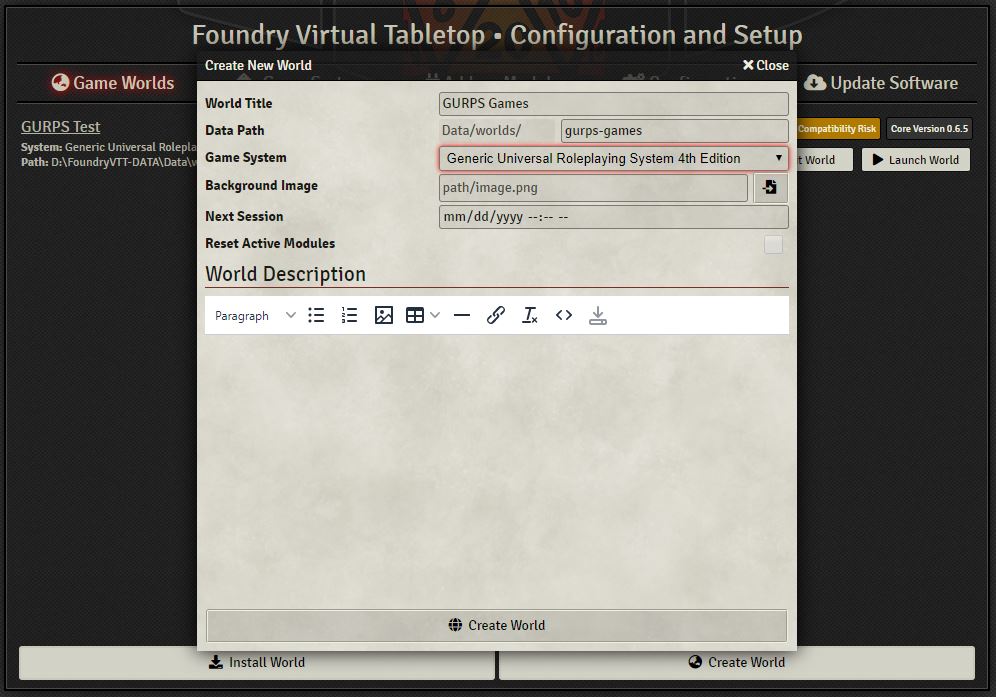This screenshot has height=697, width=996.
Task: Click the Install World button
Action: click(x=257, y=663)
